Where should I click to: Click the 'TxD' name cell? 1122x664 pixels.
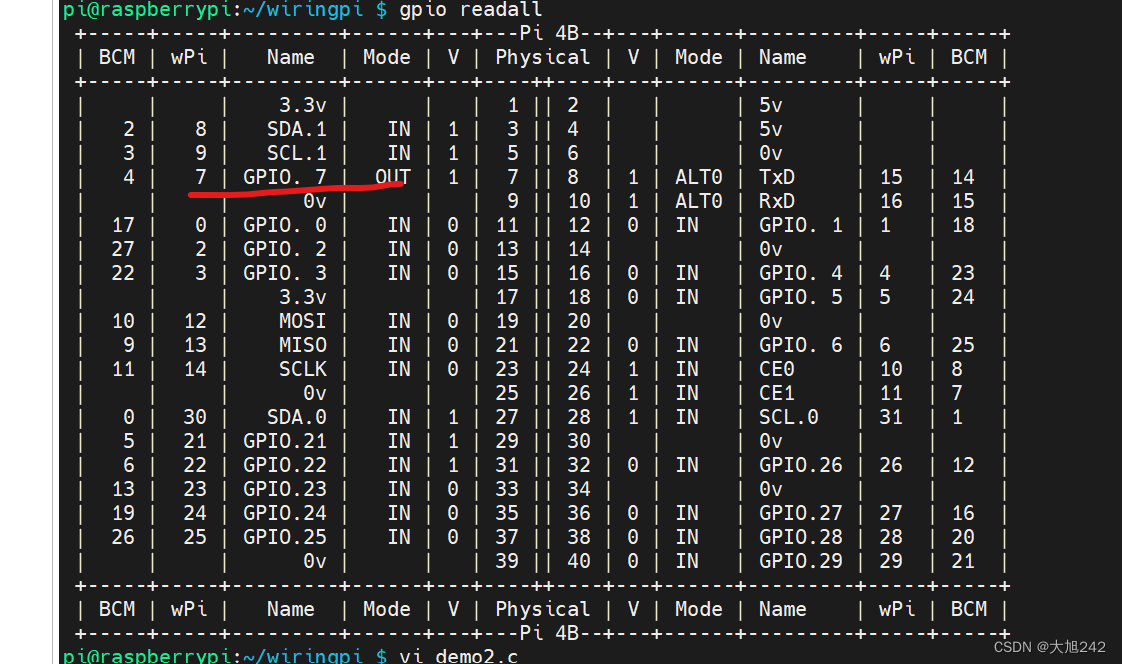[776, 177]
